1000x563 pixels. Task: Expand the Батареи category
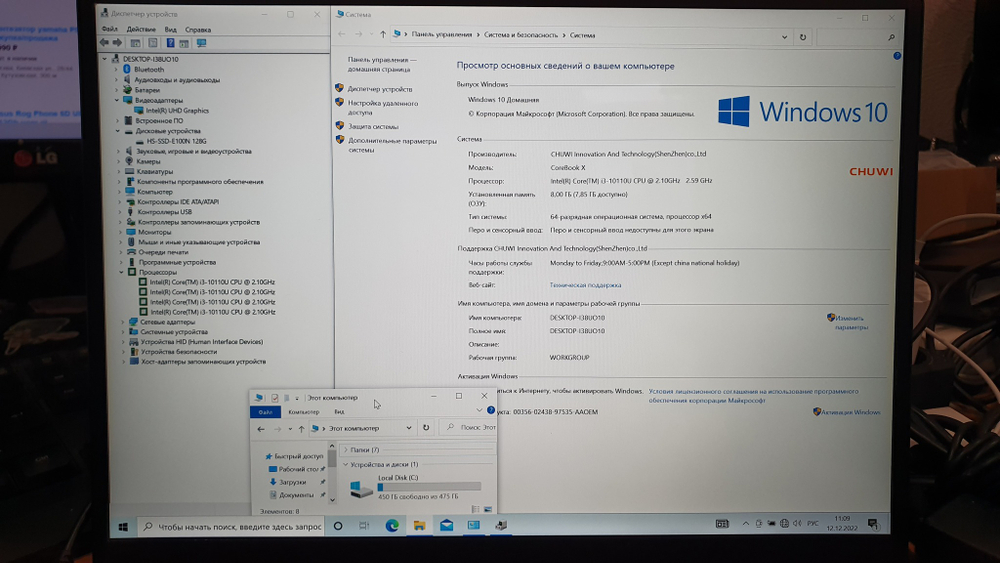[x=117, y=90]
